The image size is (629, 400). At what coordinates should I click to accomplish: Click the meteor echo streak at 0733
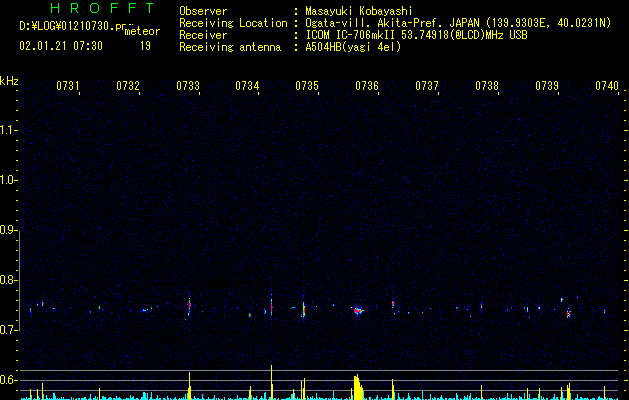point(189,307)
